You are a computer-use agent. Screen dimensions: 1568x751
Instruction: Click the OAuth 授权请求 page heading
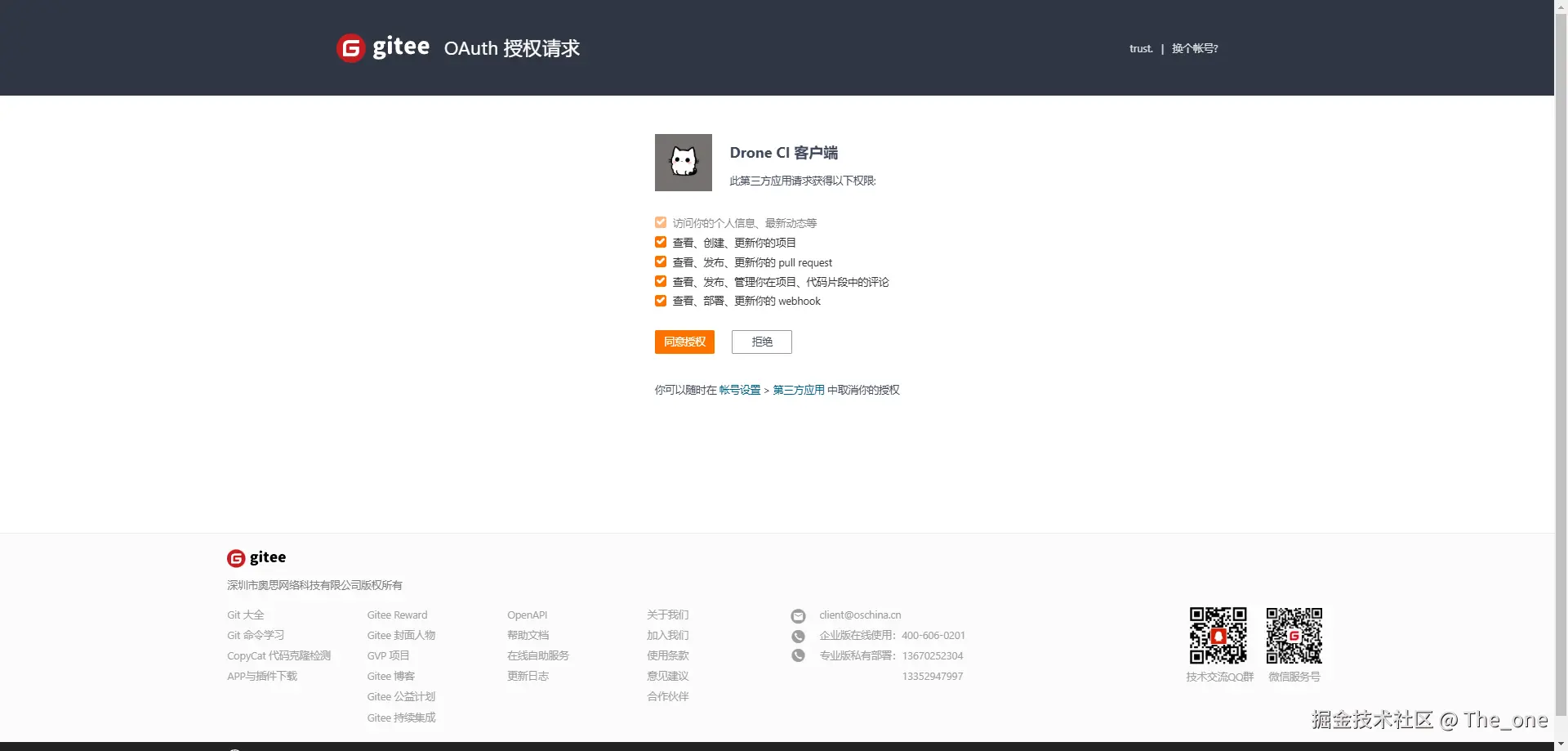coord(512,48)
